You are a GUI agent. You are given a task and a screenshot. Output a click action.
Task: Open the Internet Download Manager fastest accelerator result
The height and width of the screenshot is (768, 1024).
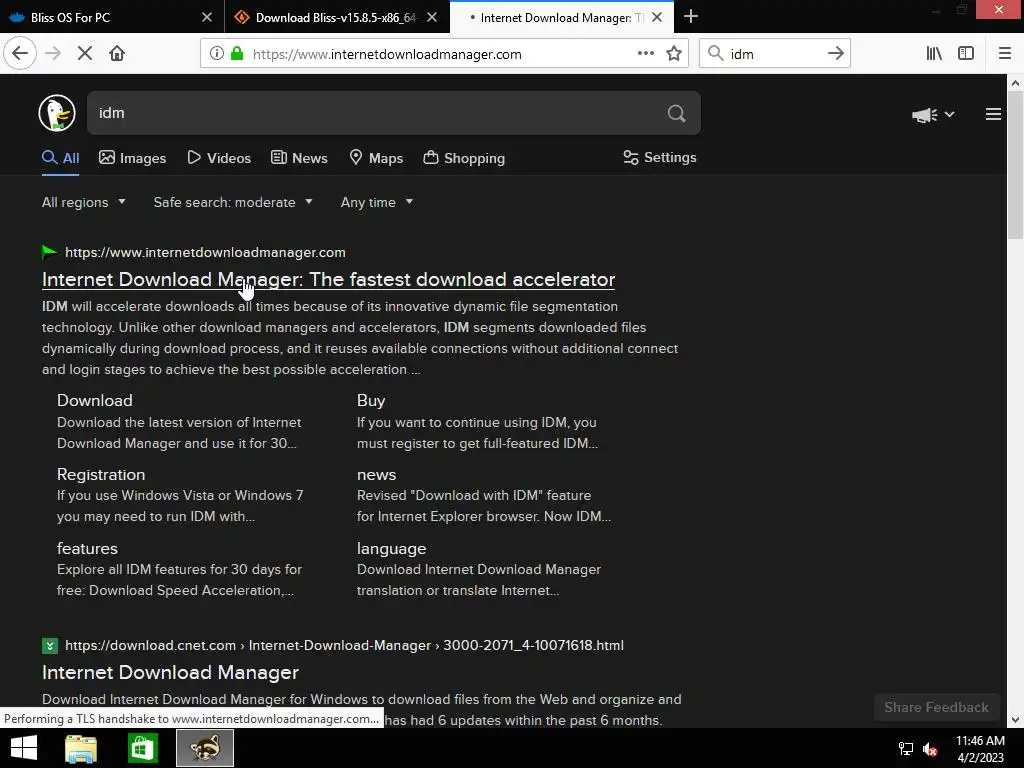(328, 280)
